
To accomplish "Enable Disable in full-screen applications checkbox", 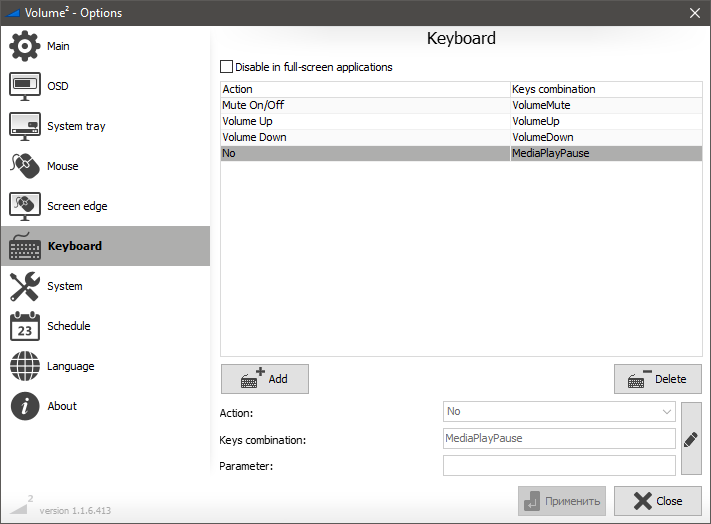I will [226, 67].
